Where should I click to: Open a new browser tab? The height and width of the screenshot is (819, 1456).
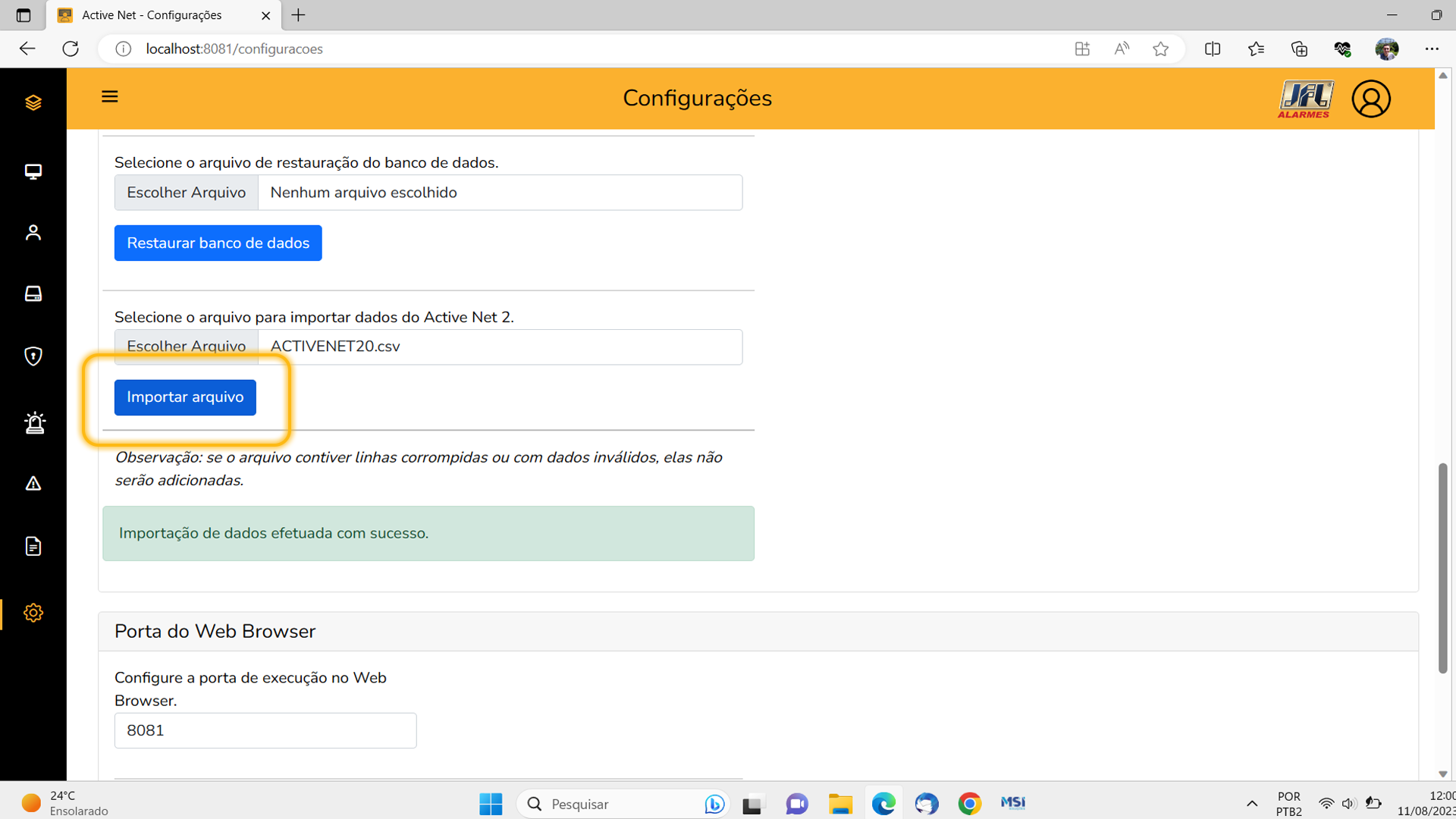[299, 15]
